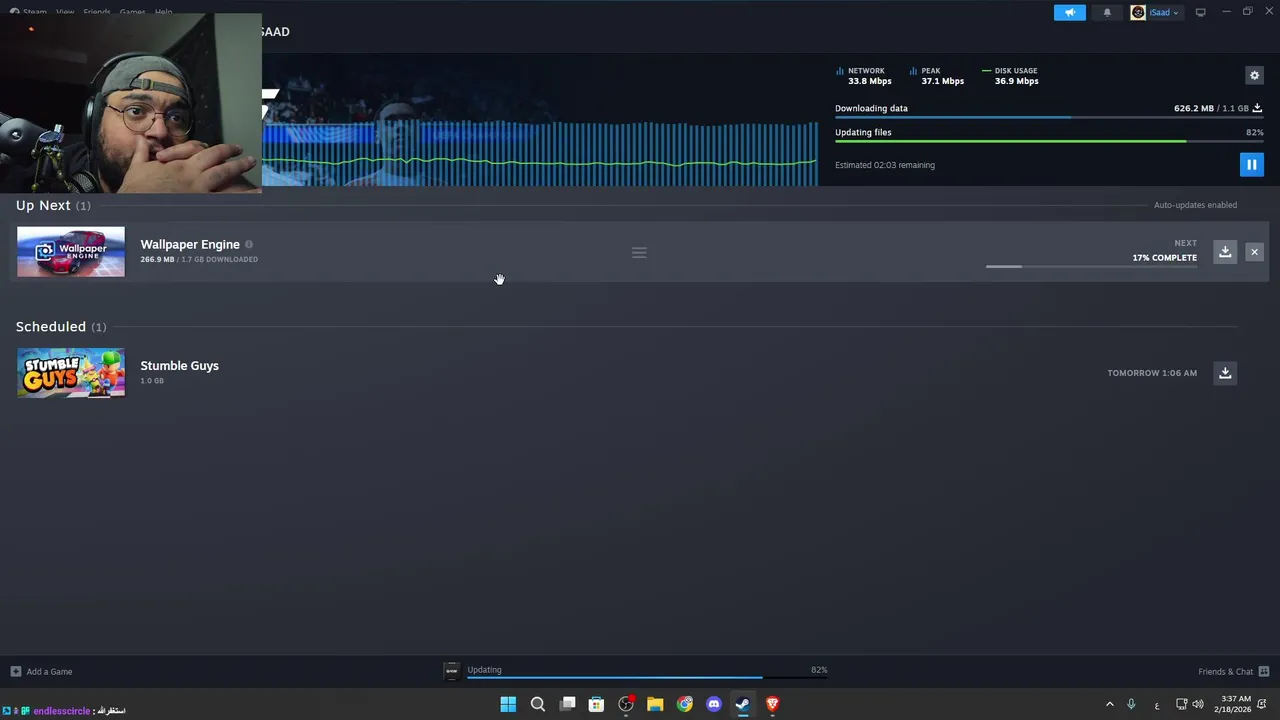
Task: Download Stumble Guys now
Action: click(x=1225, y=373)
